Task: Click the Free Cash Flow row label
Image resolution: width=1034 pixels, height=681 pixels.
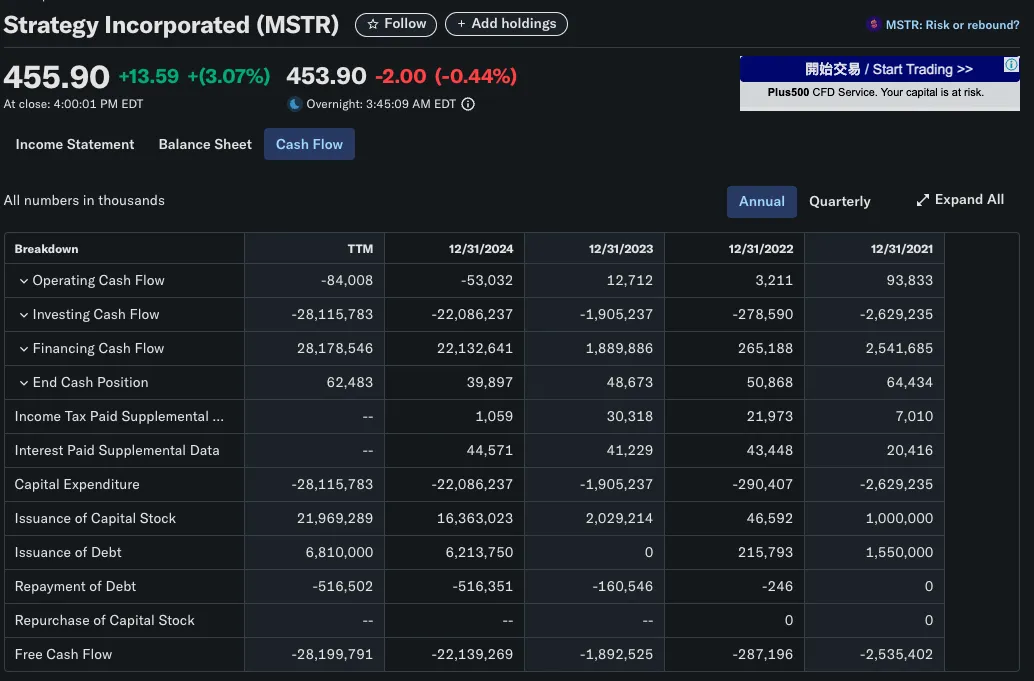Action: pos(63,654)
